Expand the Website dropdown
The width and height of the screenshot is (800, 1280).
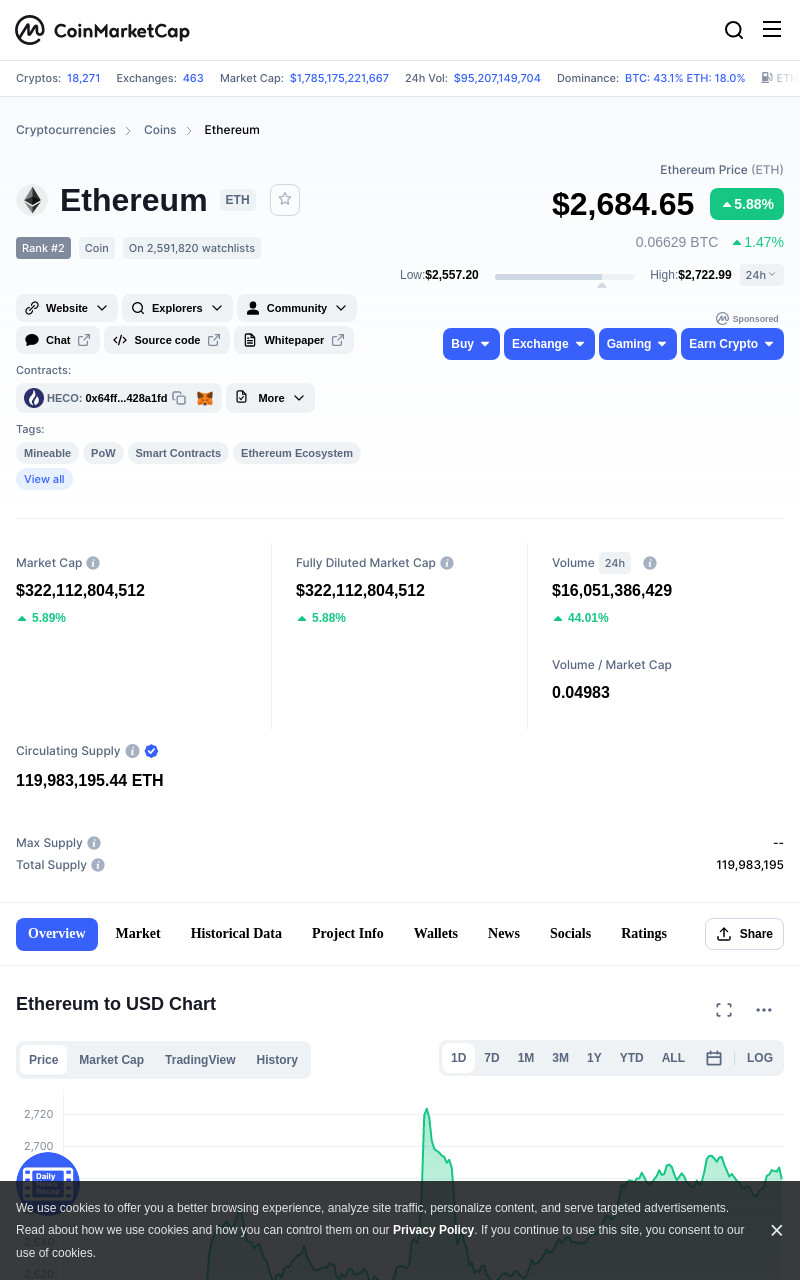[67, 308]
